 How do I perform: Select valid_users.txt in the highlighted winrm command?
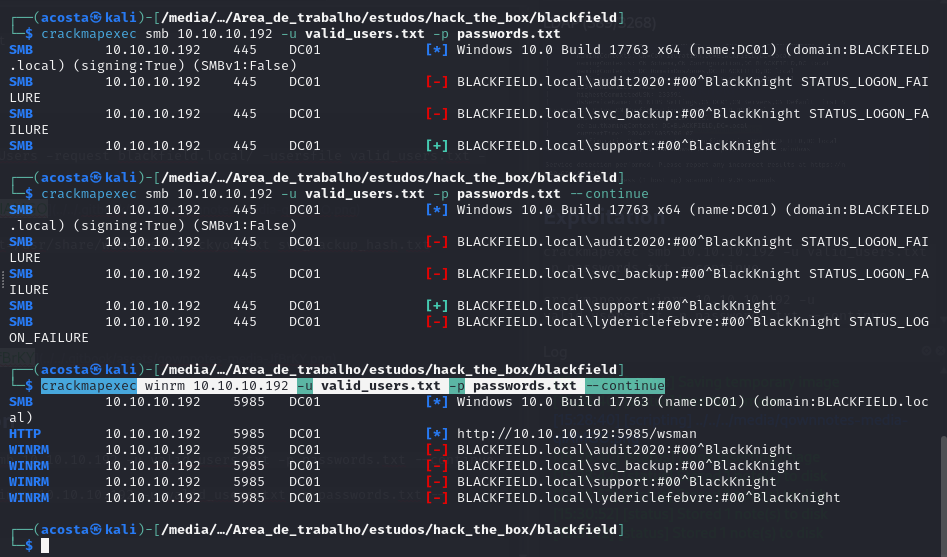click(380, 385)
